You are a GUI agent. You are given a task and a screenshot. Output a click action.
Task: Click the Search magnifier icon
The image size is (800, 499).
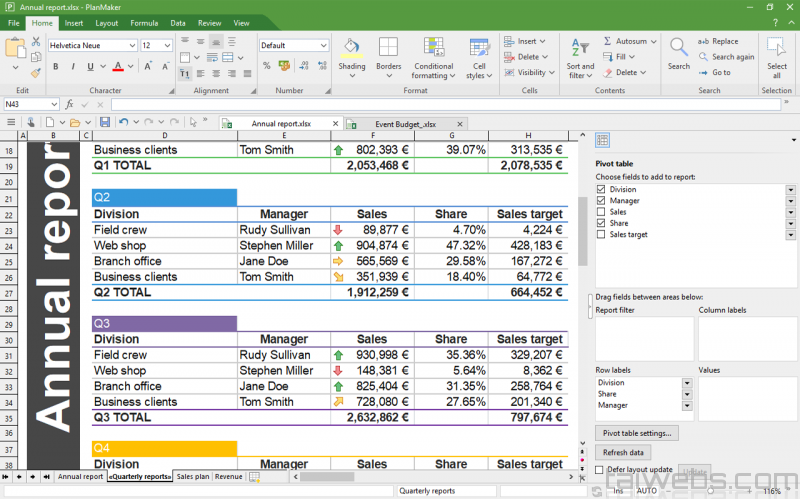pyautogui.click(x=679, y=48)
